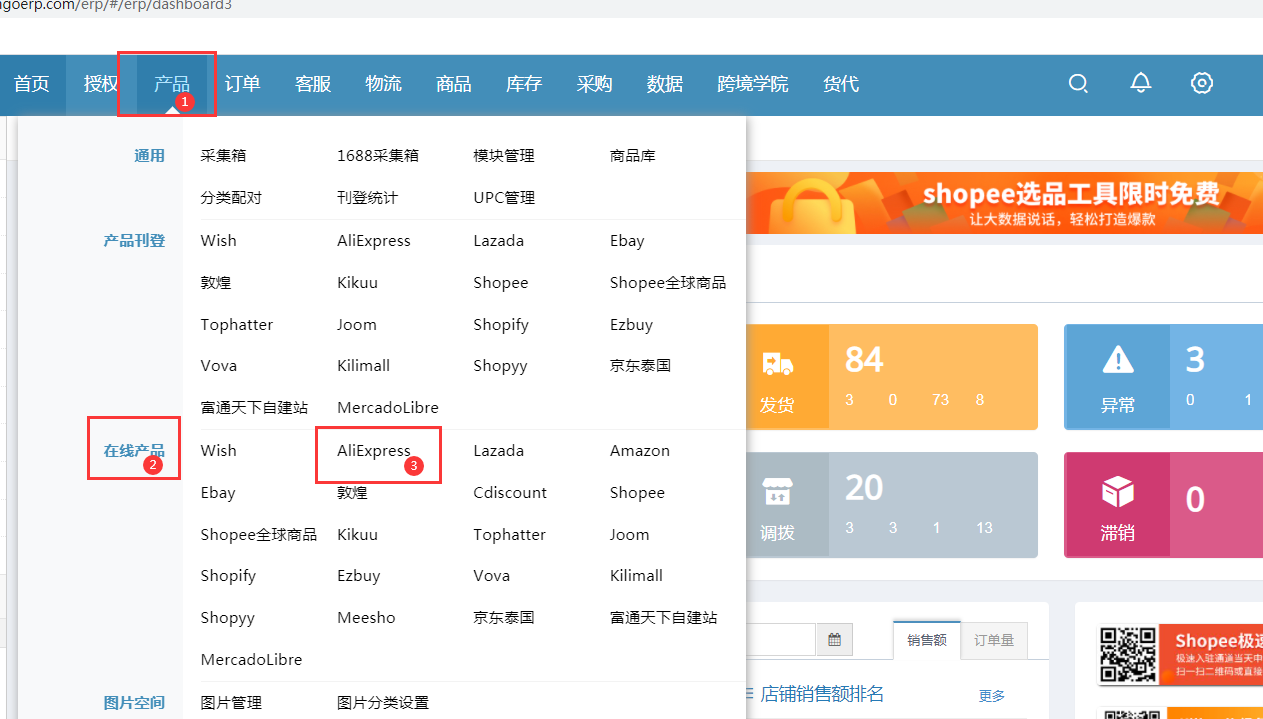
Task: Click the 更多 link beside 店铺销售额排名
Action: pos(992,695)
